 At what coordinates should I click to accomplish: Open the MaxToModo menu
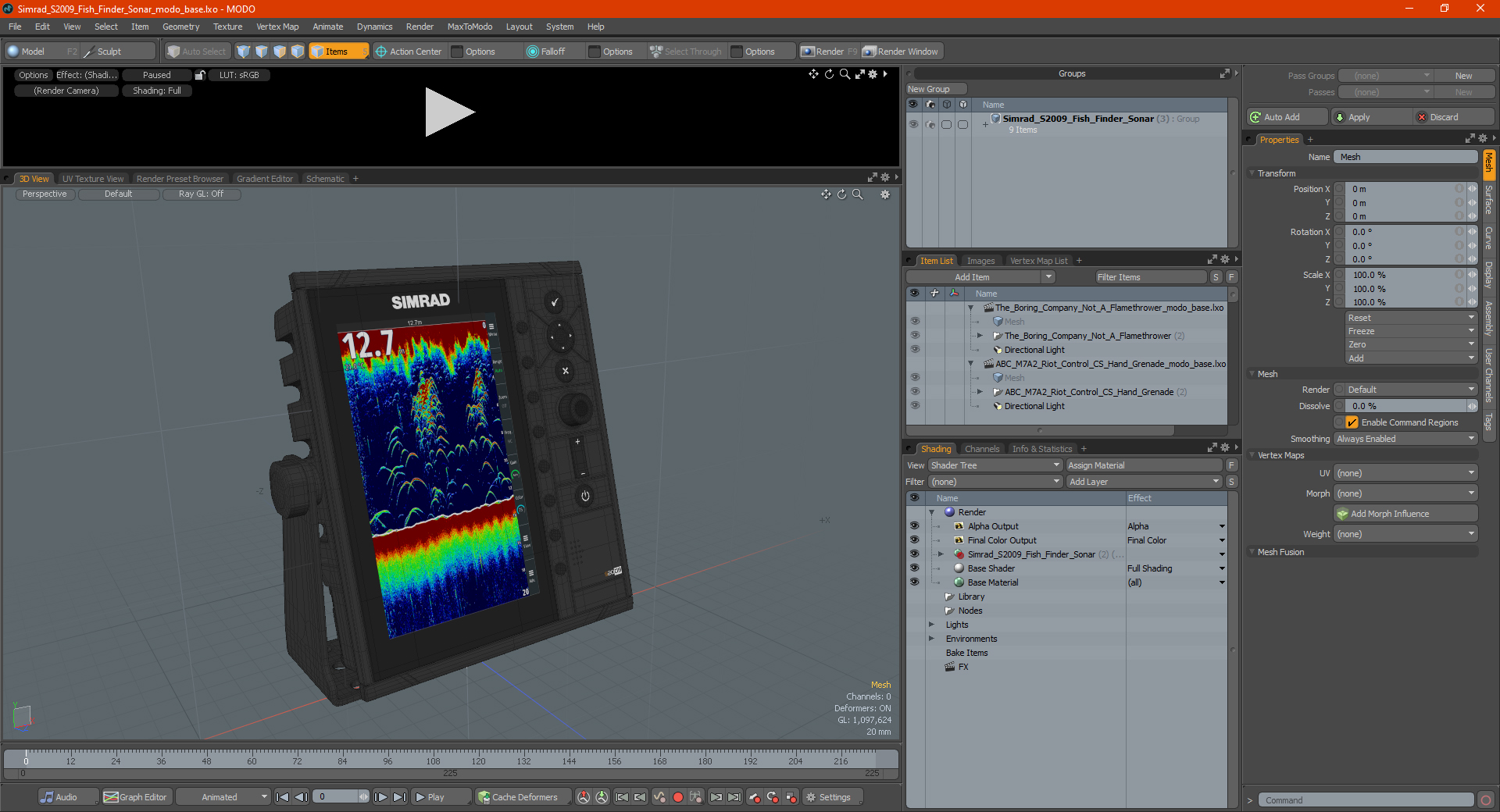[x=470, y=27]
